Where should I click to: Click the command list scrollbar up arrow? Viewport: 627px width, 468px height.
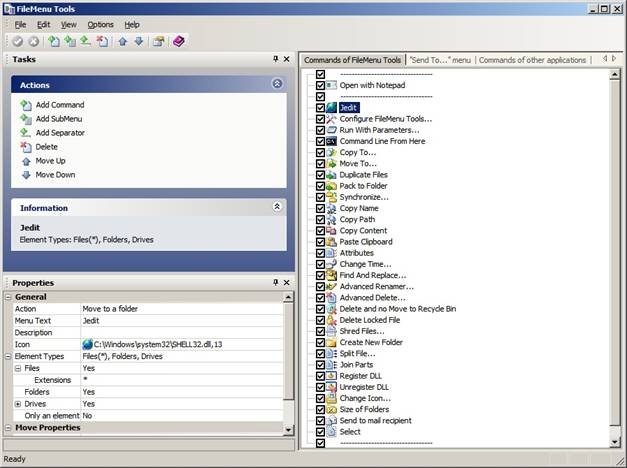pos(615,74)
